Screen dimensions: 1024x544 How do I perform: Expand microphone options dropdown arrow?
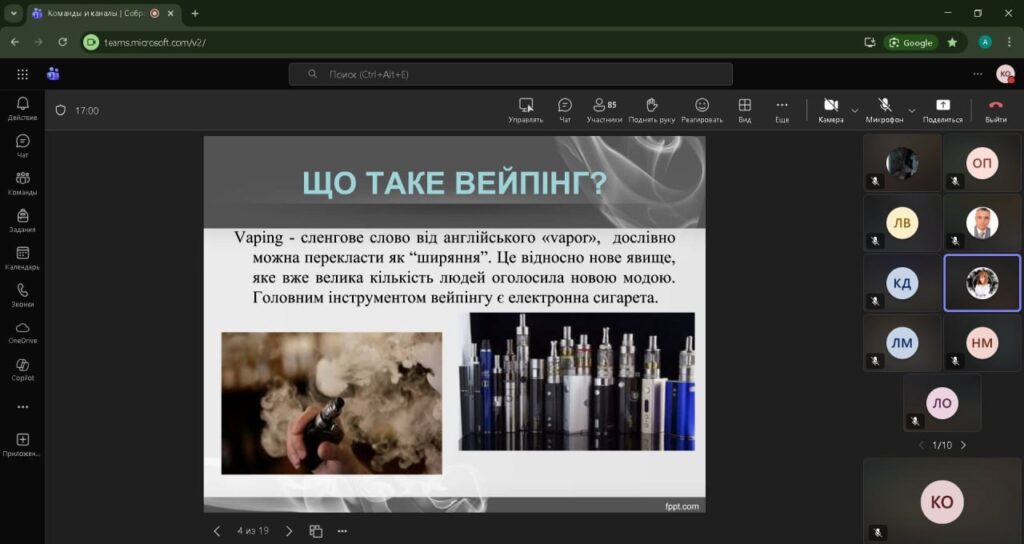pyautogui.click(x=912, y=110)
